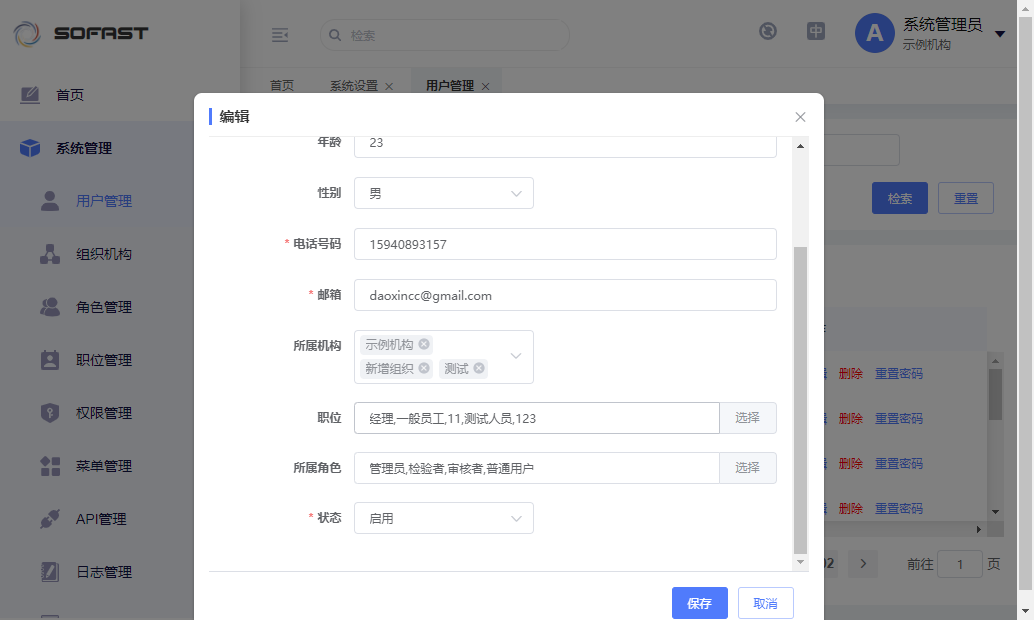This screenshot has width=1034, height=620.
Task: Expand the 状态 dropdown showing 启用
Action: coord(444,518)
